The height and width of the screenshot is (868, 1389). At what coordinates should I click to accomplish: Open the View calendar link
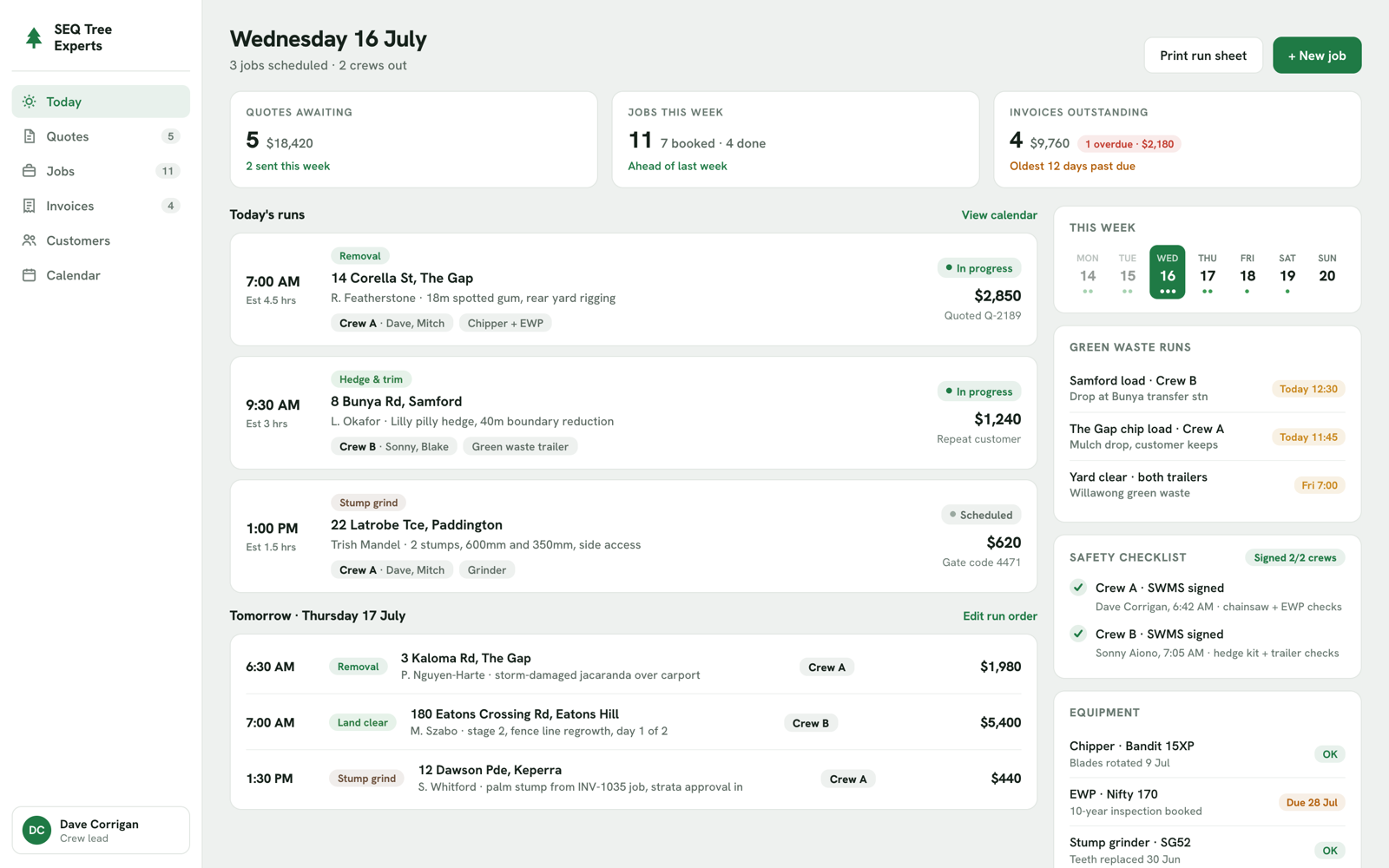[999, 214]
